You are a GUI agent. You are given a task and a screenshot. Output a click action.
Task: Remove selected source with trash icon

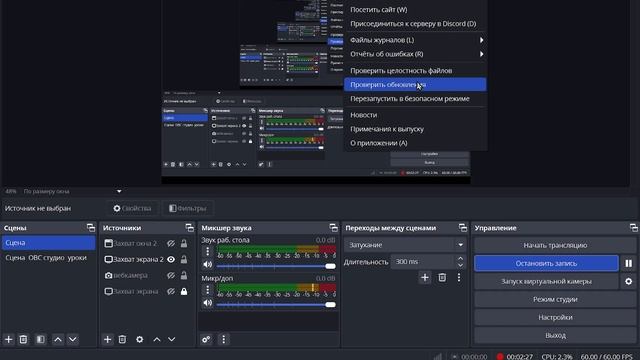122,339
